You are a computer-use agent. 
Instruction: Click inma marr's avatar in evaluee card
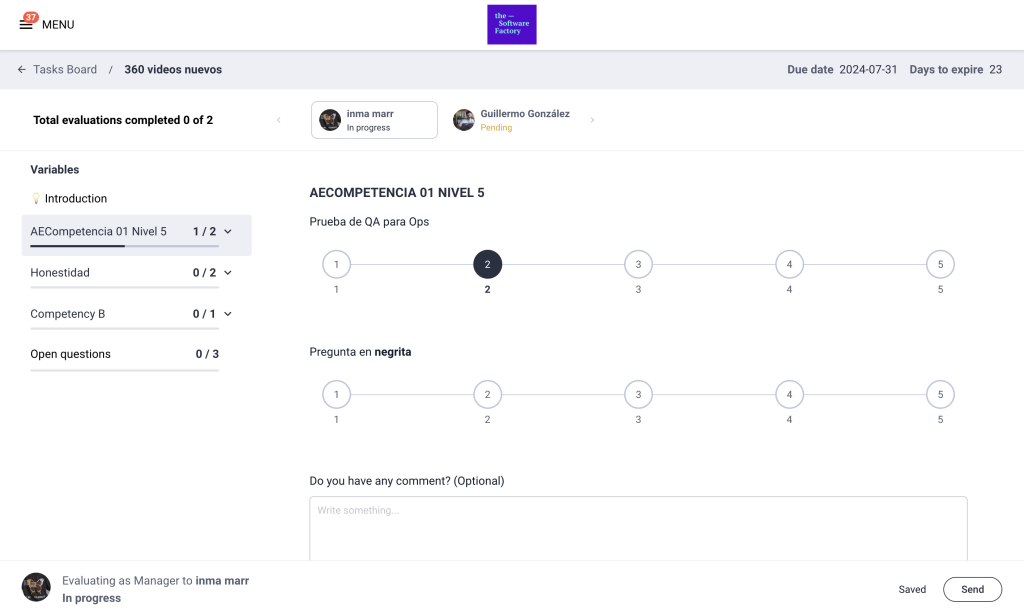(330, 120)
